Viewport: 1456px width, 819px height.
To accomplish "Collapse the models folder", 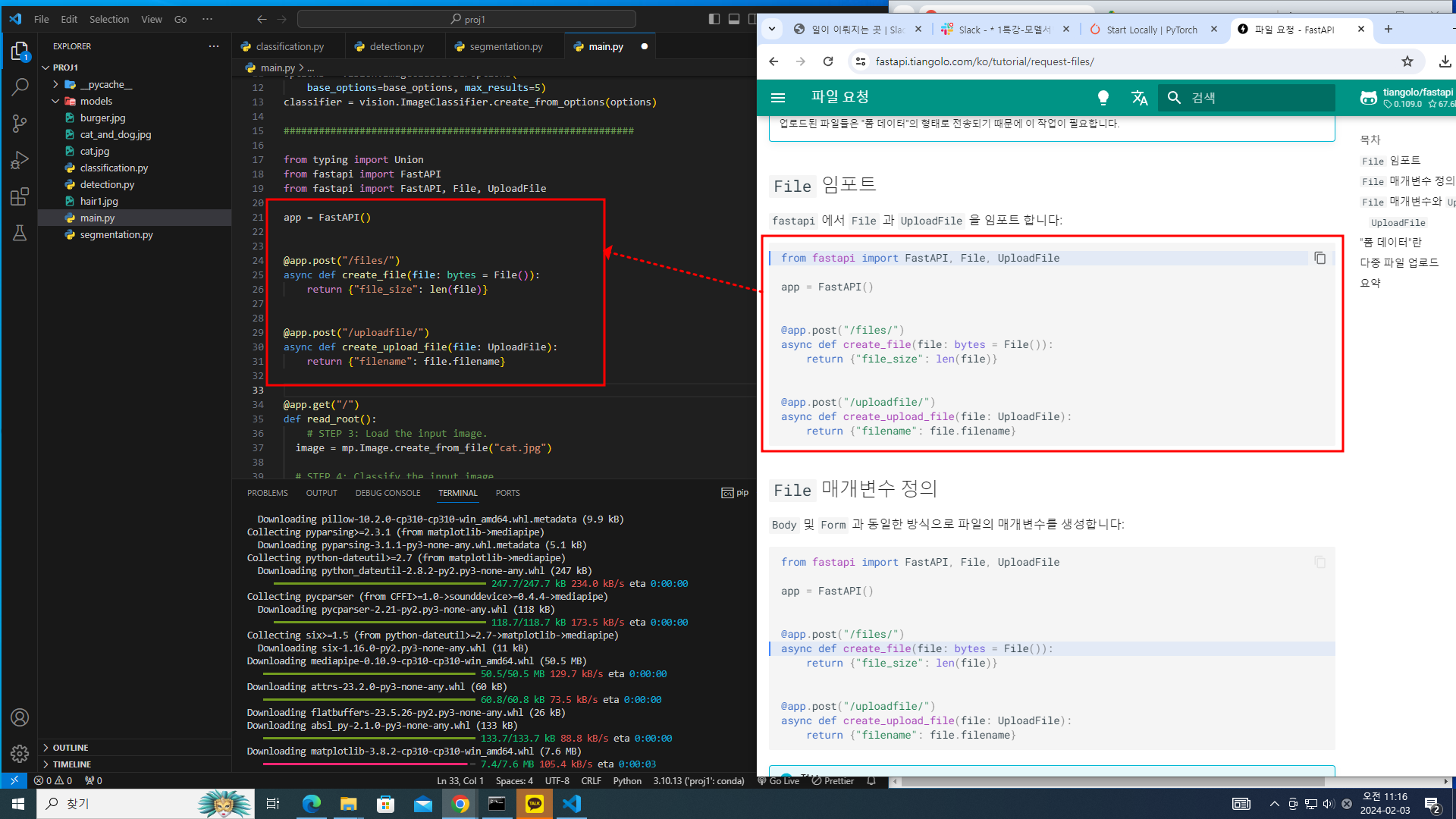I will point(96,101).
